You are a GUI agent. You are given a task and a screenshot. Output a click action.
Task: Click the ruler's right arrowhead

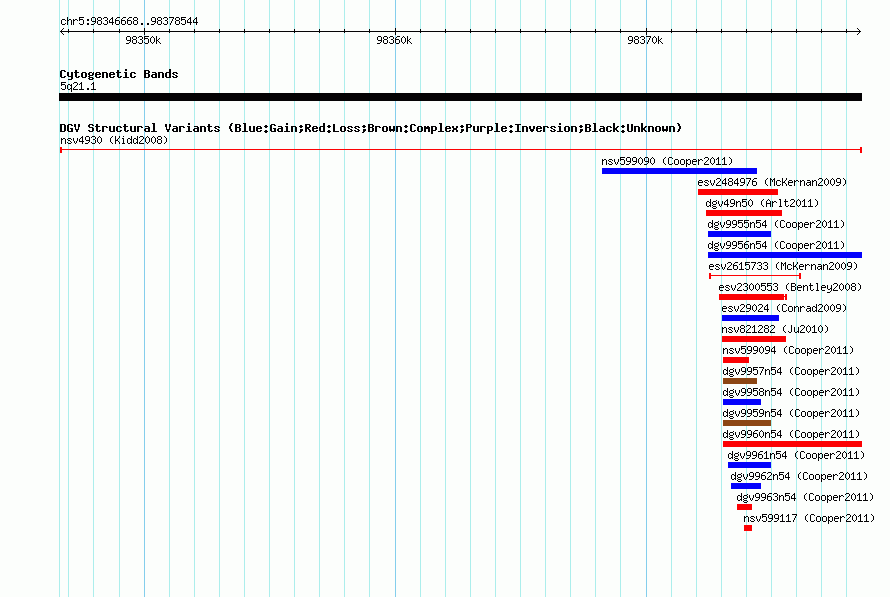pyautogui.click(x=858, y=31)
